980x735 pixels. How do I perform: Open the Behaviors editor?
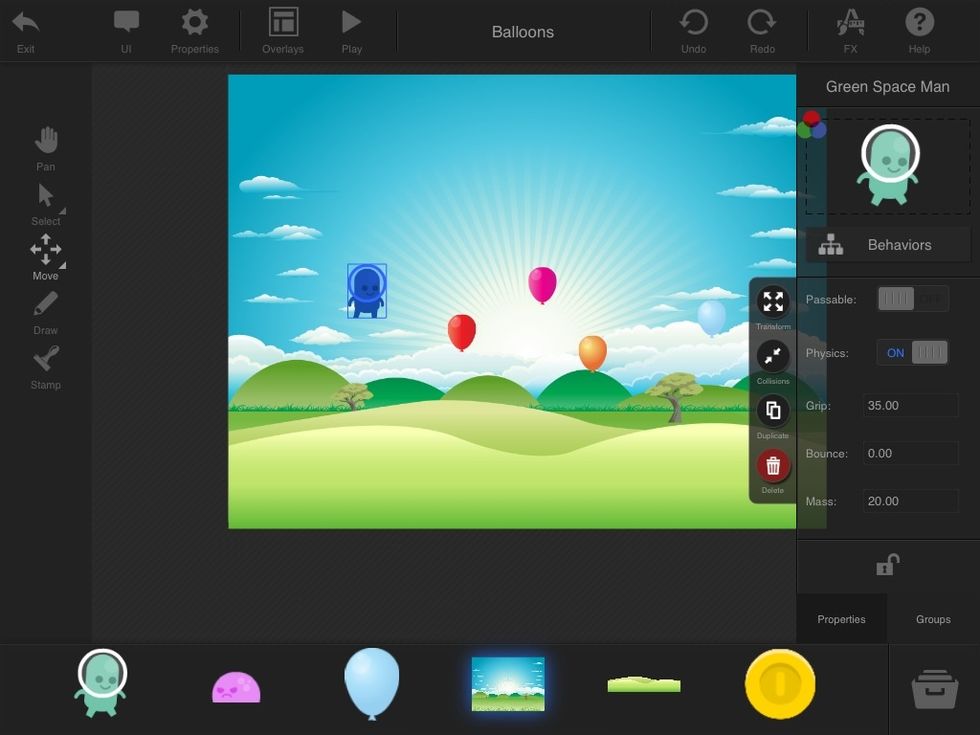(x=887, y=245)
